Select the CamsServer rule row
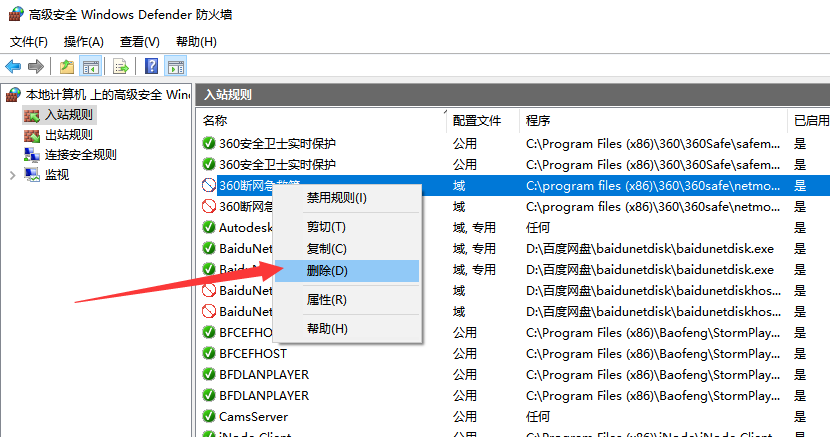This screenshot has height=437, width=830. pos(513,417)
